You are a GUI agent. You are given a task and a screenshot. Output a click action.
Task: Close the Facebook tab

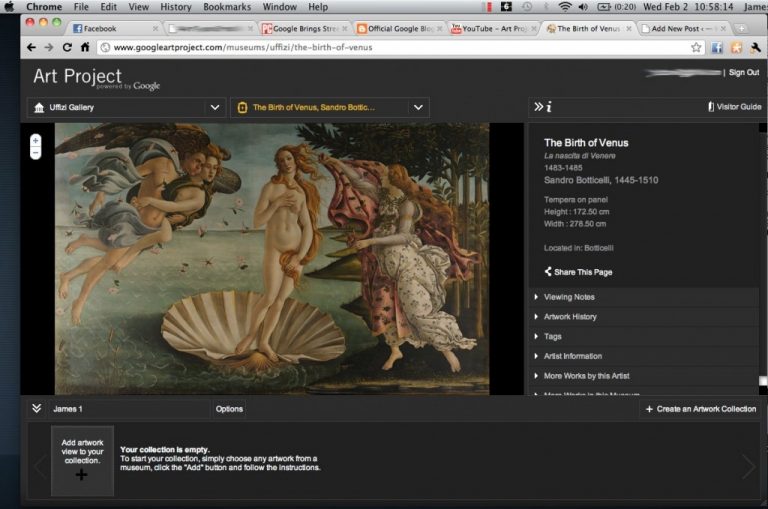tap(155, 28)
